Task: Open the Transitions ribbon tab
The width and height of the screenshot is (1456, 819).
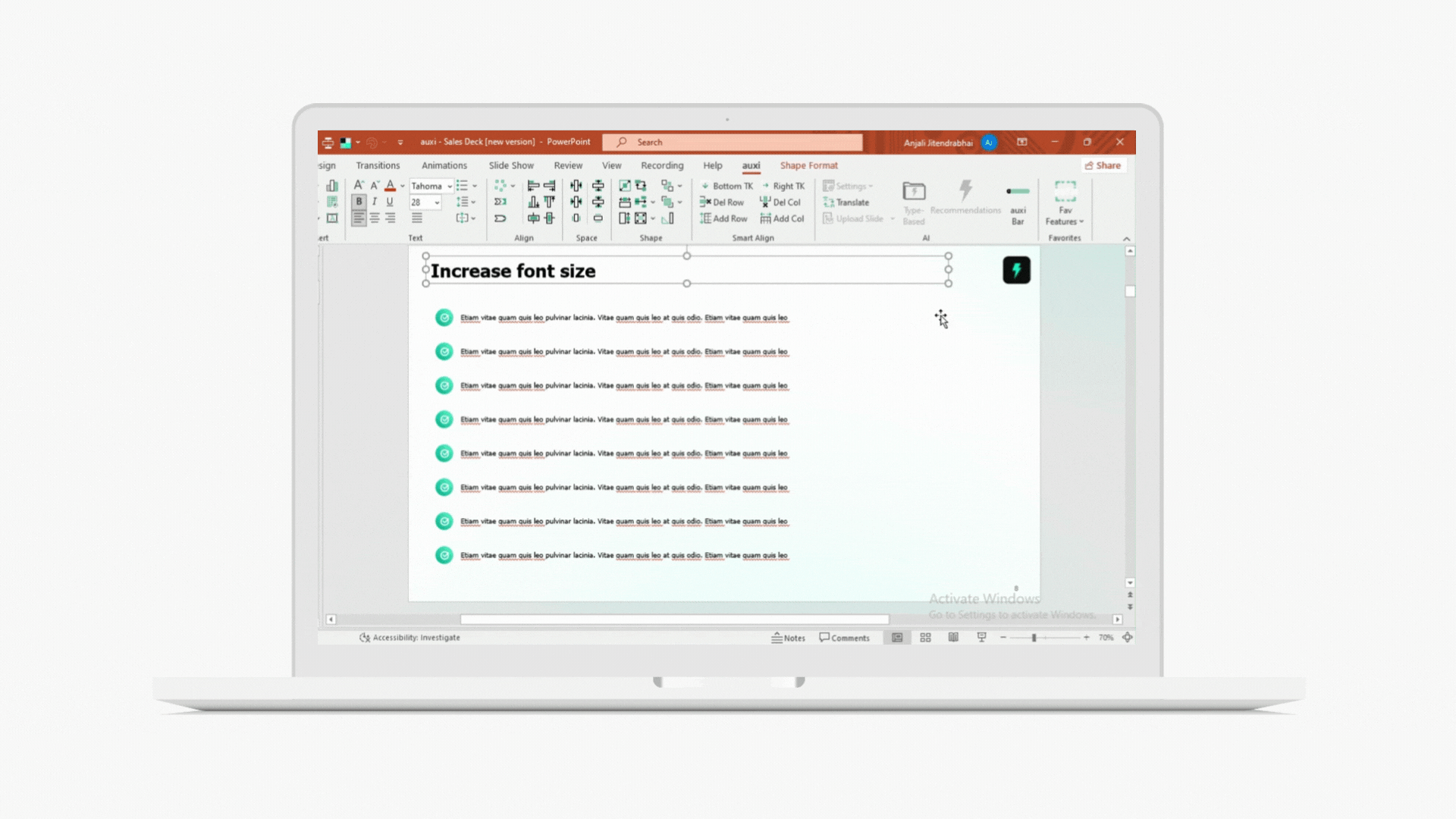Action: click(378, 165)
